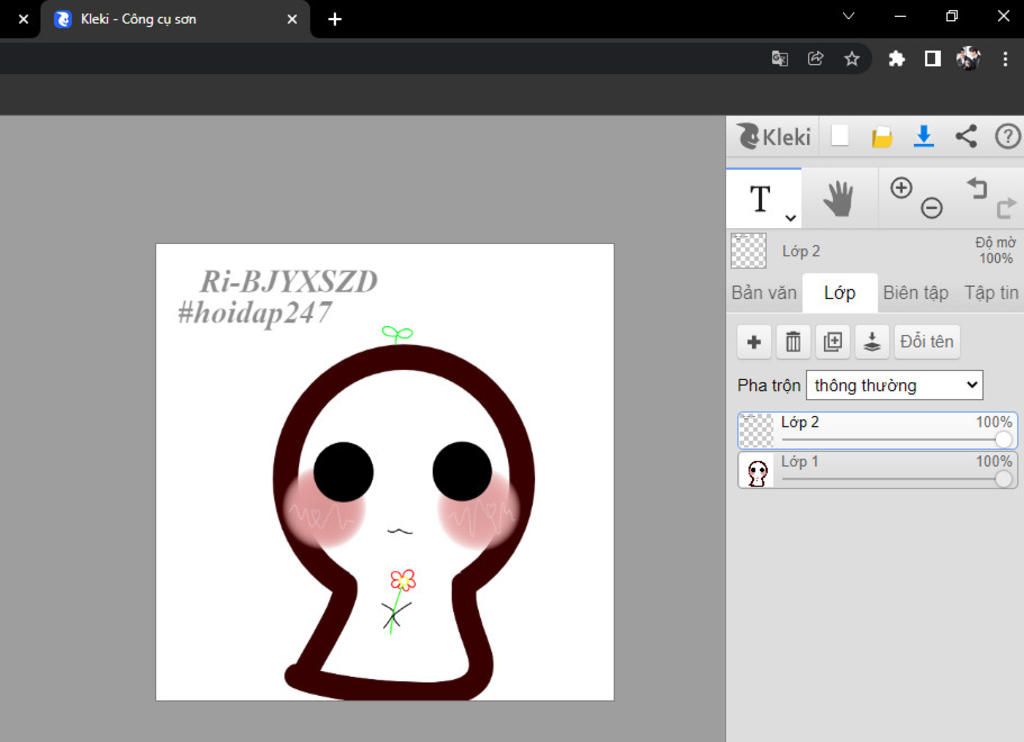Zoom out with the minus magnifier
The height and width of the screenshot is (742, 1024).
(x=931, y=208)
